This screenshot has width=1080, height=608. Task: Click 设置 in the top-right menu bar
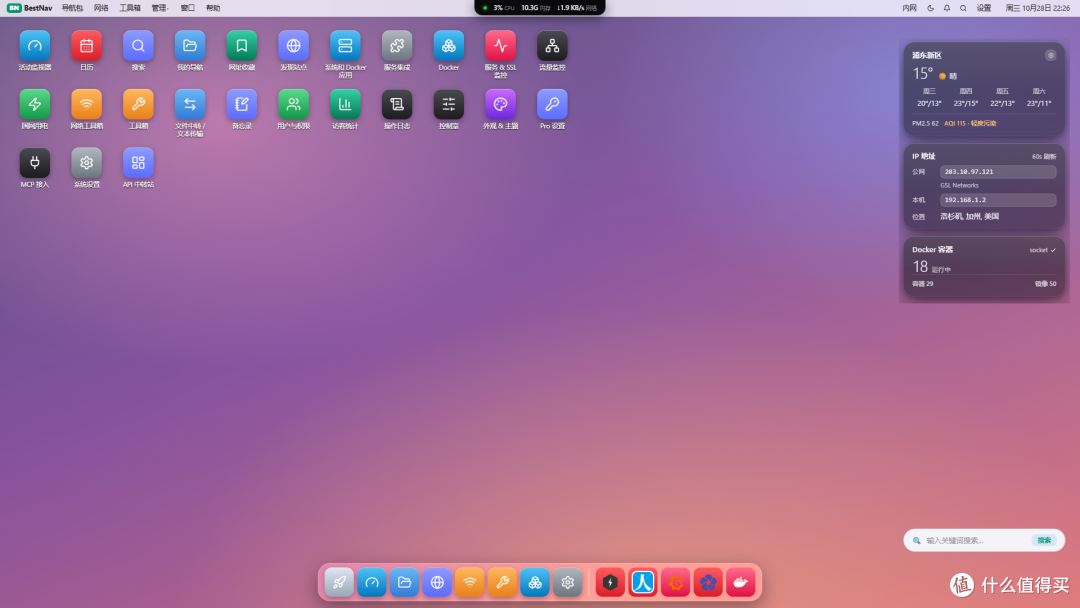coord(984,8)
